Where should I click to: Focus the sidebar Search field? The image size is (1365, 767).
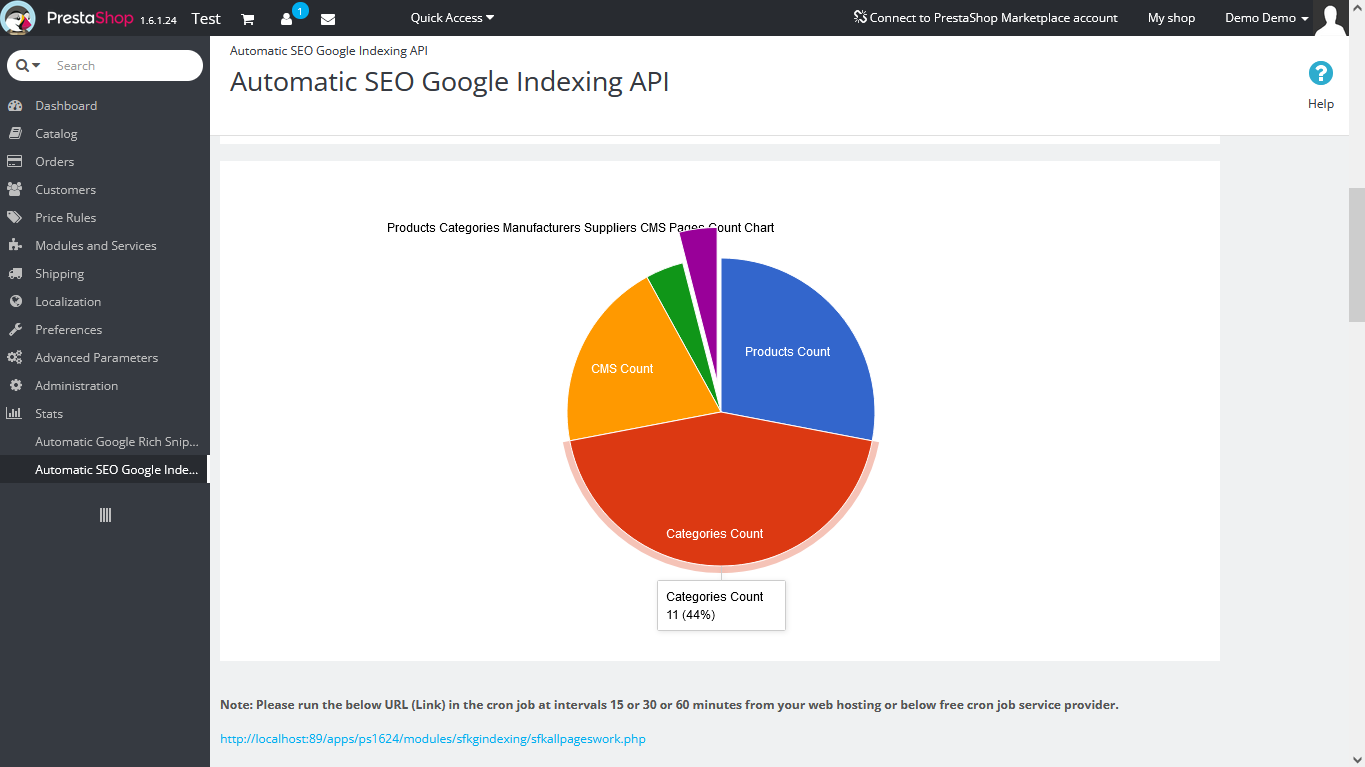pos(125,65)
